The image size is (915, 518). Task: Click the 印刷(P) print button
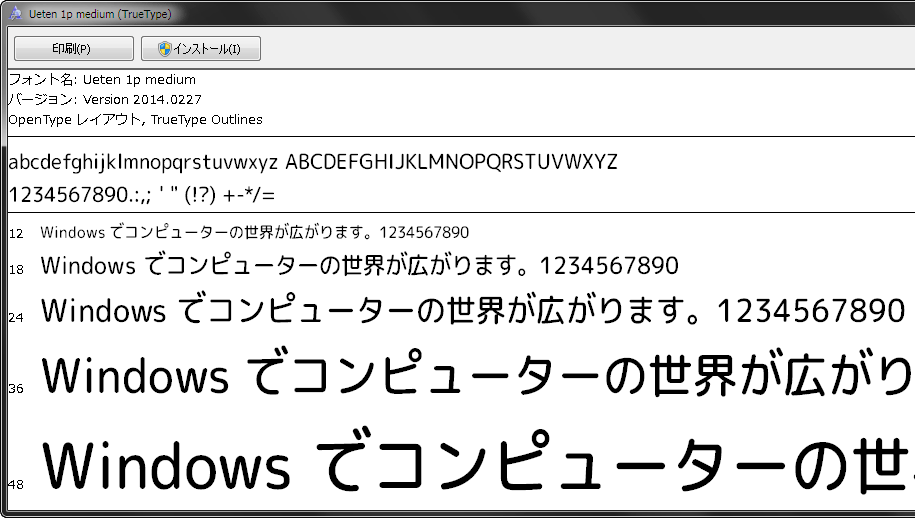pos(74,48)
